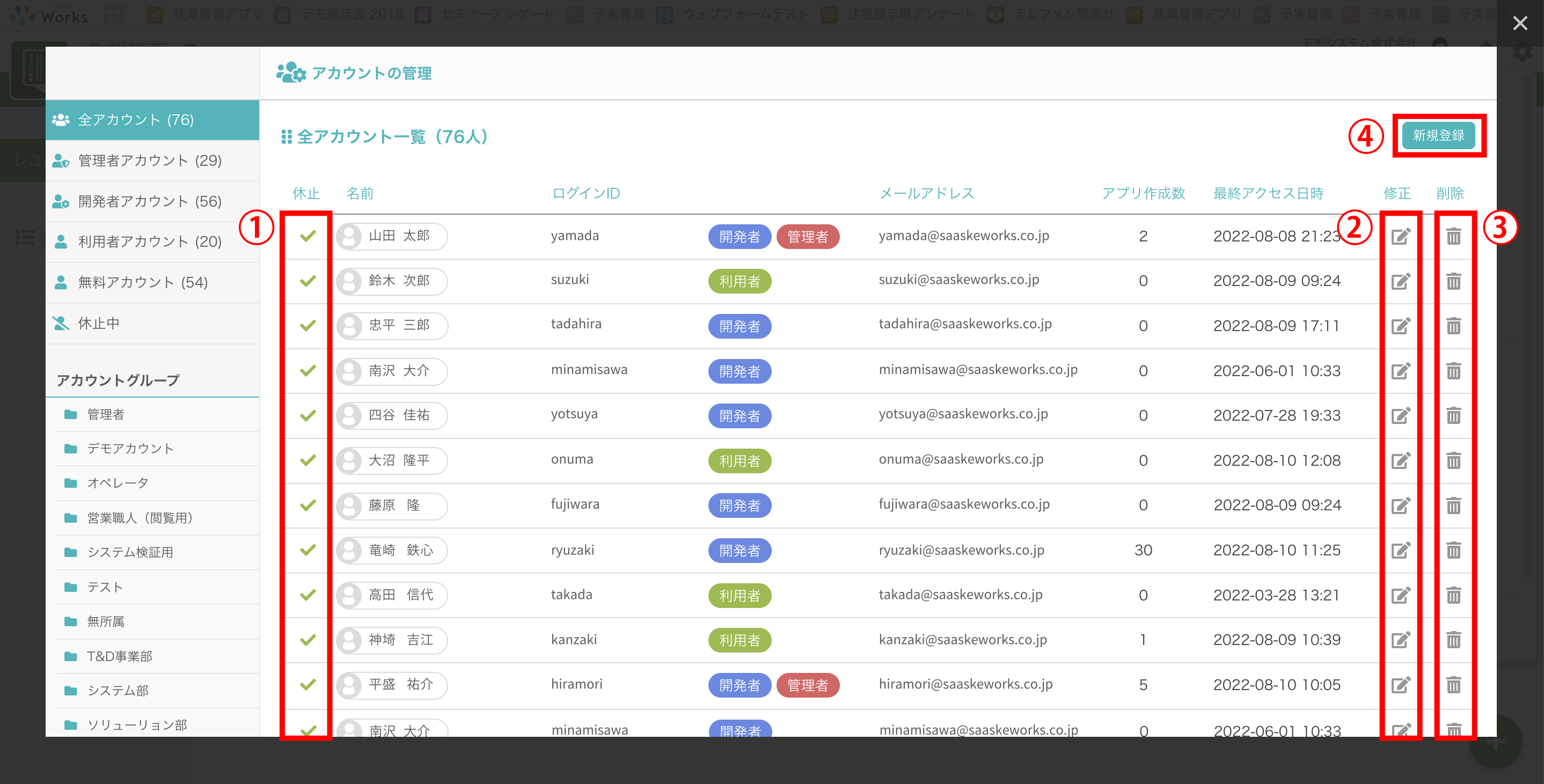Open the デモアカウント group folder

click(x=157, y=448)
